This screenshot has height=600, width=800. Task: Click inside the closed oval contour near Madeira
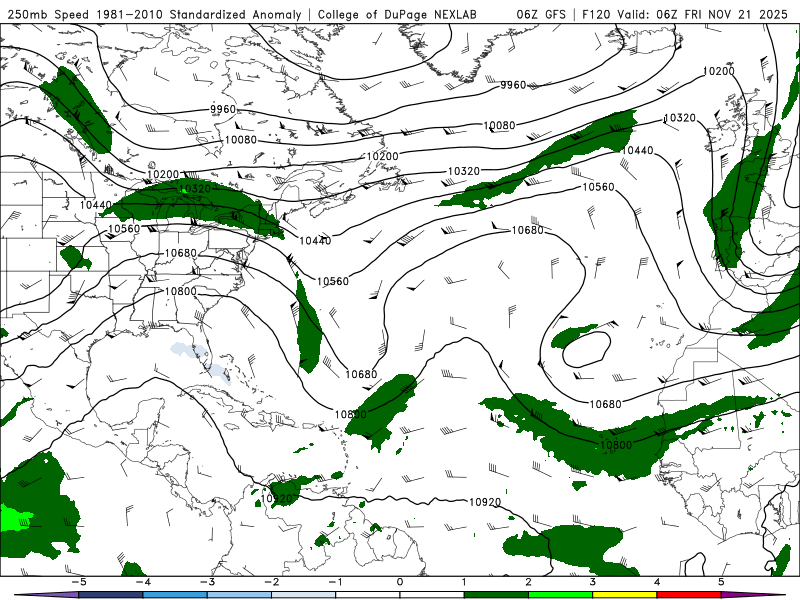587,349
